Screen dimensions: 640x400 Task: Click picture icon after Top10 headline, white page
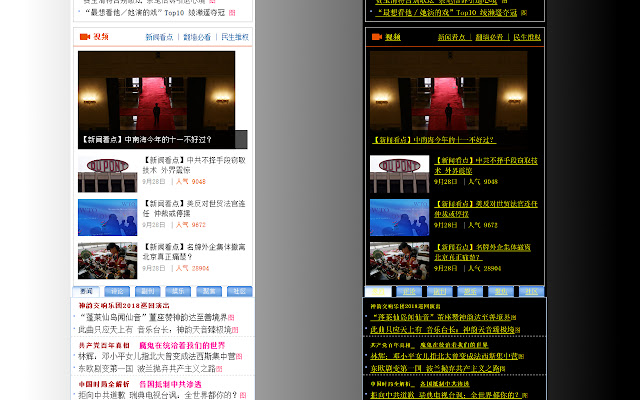[x=232, y=13]
